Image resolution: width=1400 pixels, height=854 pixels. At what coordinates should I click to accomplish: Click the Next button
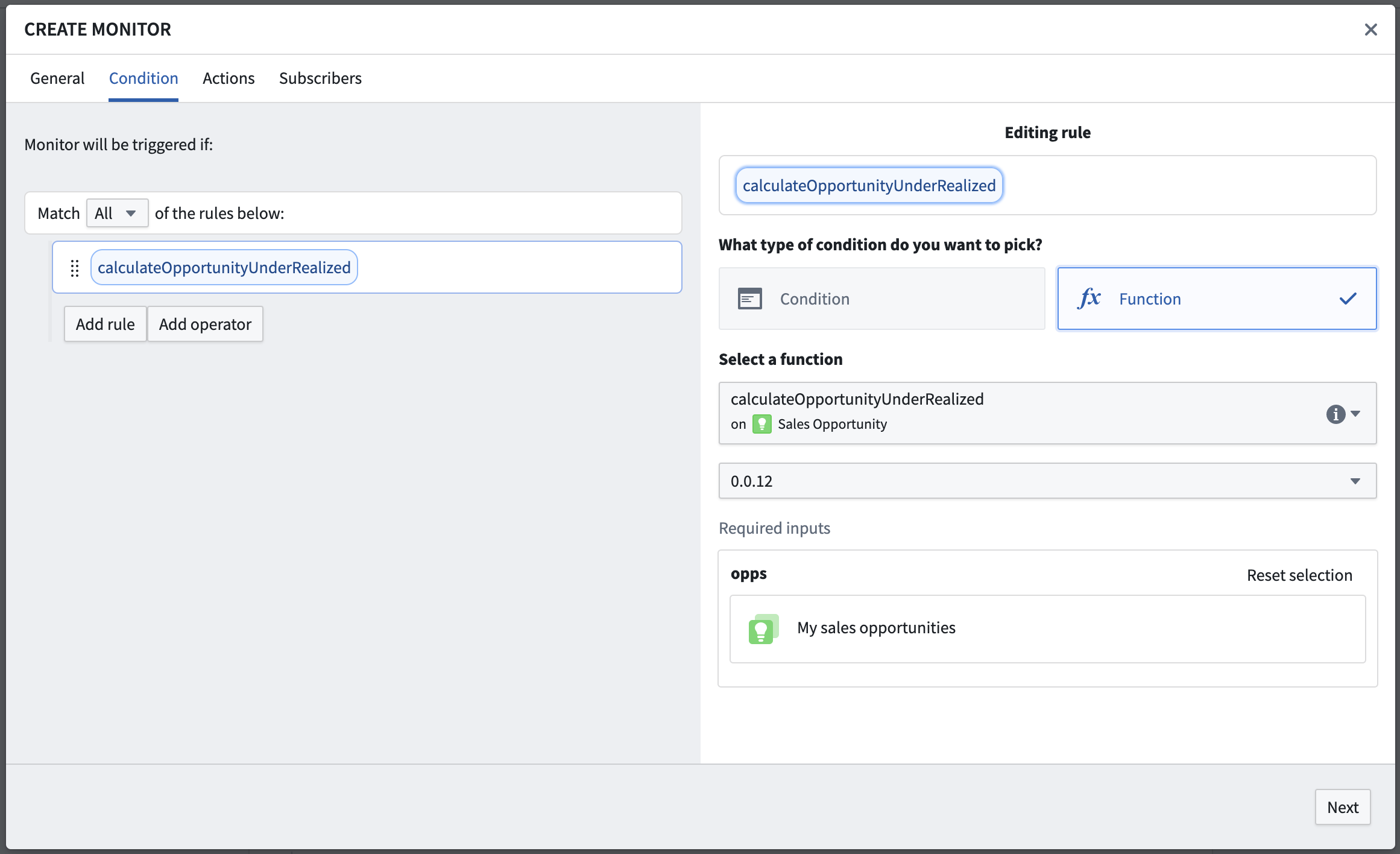pyautogui.click(x=1343, y=807)
